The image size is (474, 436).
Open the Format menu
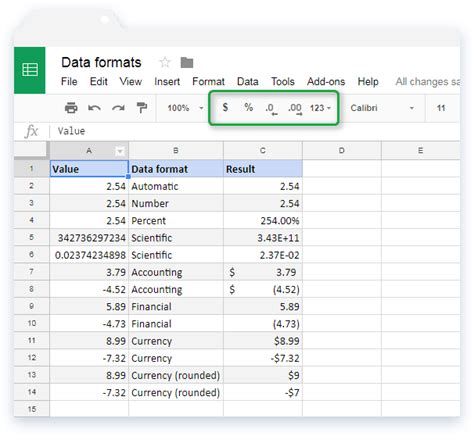[x=208, y=82]
